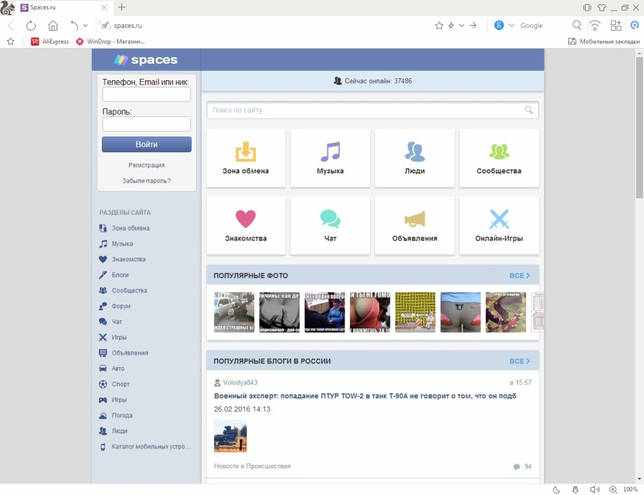Open Погода in sidebar

coord(116,415)
